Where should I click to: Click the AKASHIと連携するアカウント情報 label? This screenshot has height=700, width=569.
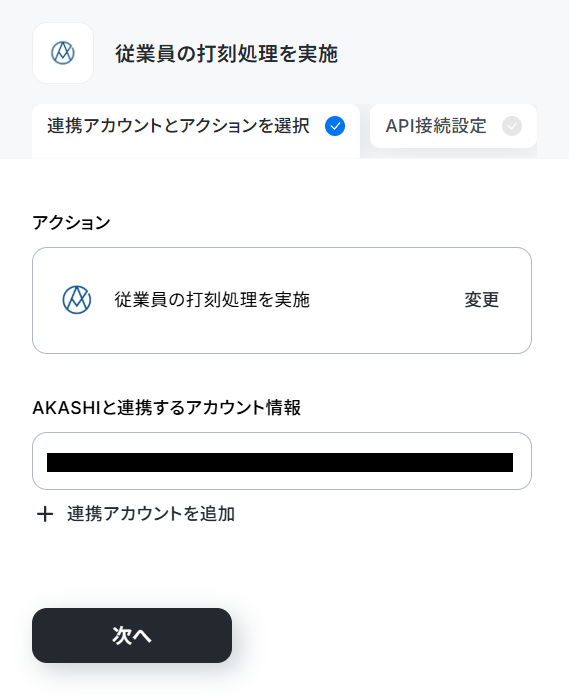(x=166, y=407)
